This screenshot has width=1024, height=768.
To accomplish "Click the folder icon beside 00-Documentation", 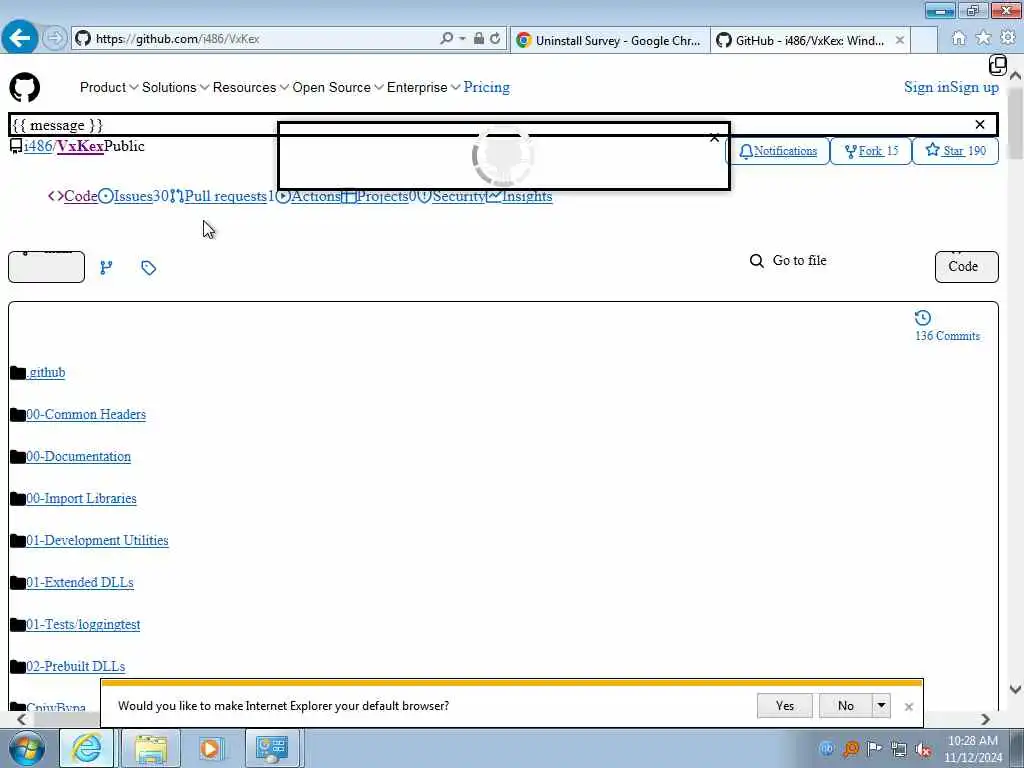I will pos(18,456).
